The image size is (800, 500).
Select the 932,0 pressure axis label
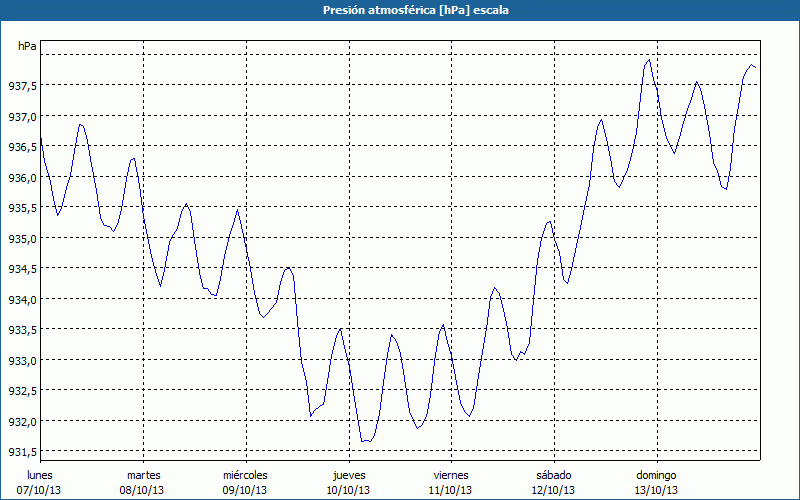[x=23, y=421]
